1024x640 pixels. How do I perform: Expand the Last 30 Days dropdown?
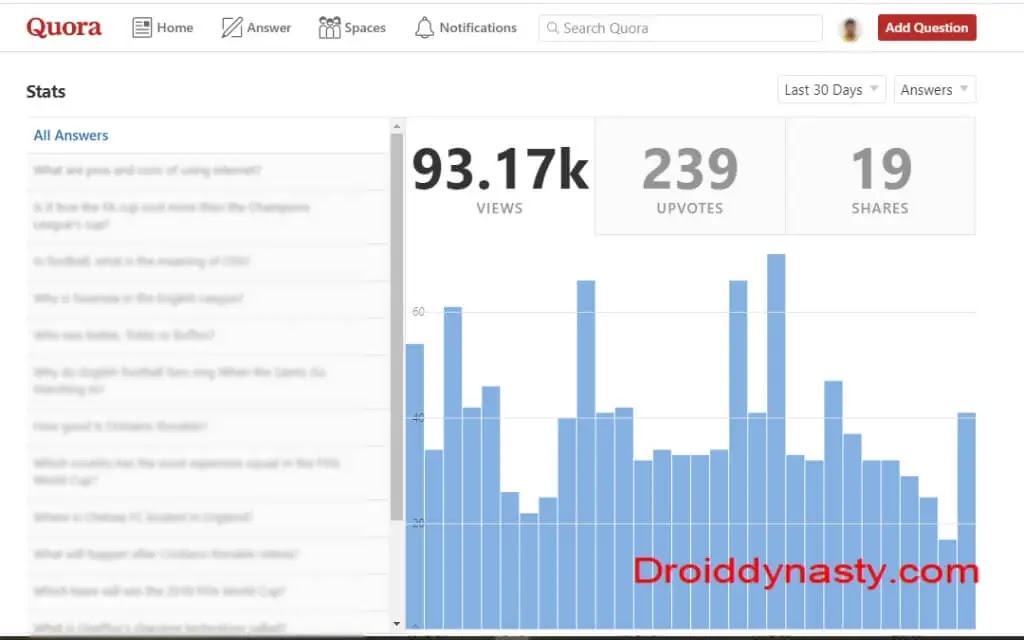coord(831,89)
